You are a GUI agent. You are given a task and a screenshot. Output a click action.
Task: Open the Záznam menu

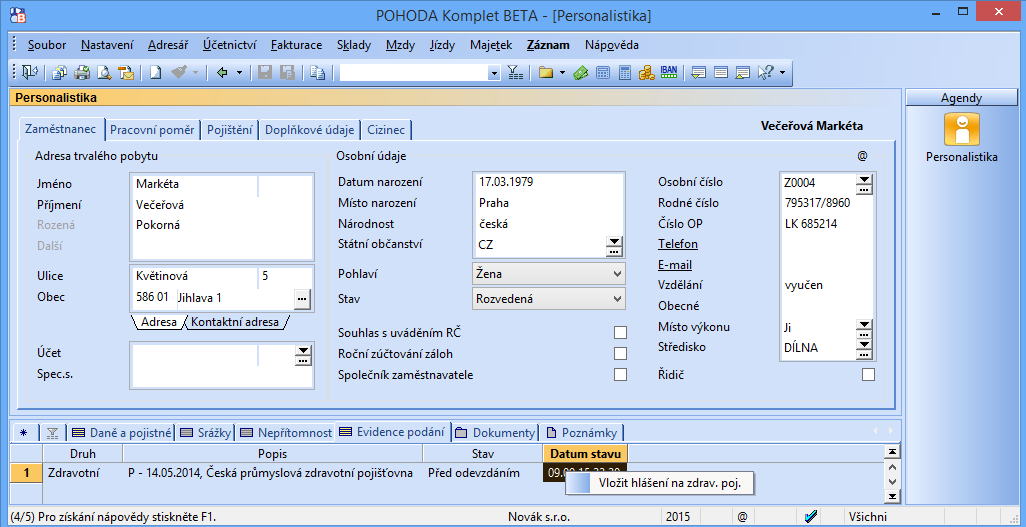coord(548,45)
